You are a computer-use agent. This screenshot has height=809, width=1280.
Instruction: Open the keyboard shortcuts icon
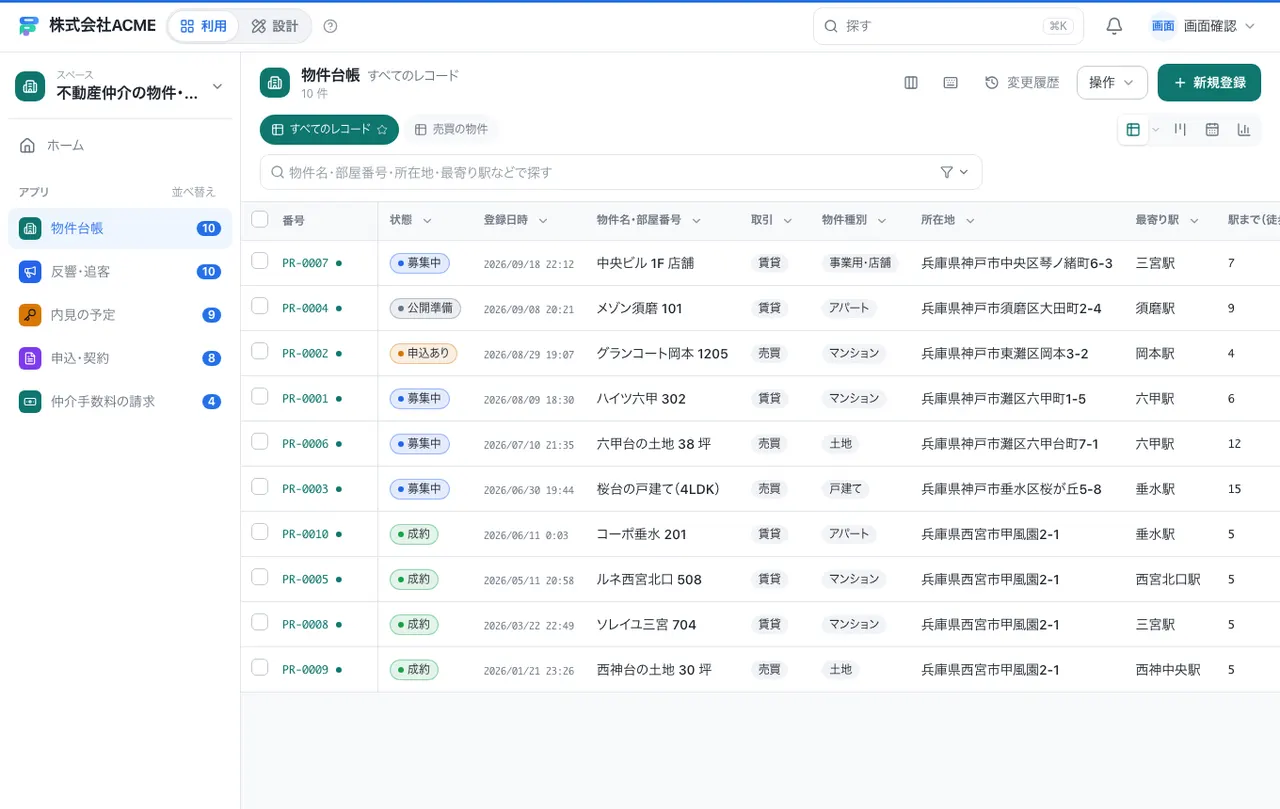click(x=951, y=82)
